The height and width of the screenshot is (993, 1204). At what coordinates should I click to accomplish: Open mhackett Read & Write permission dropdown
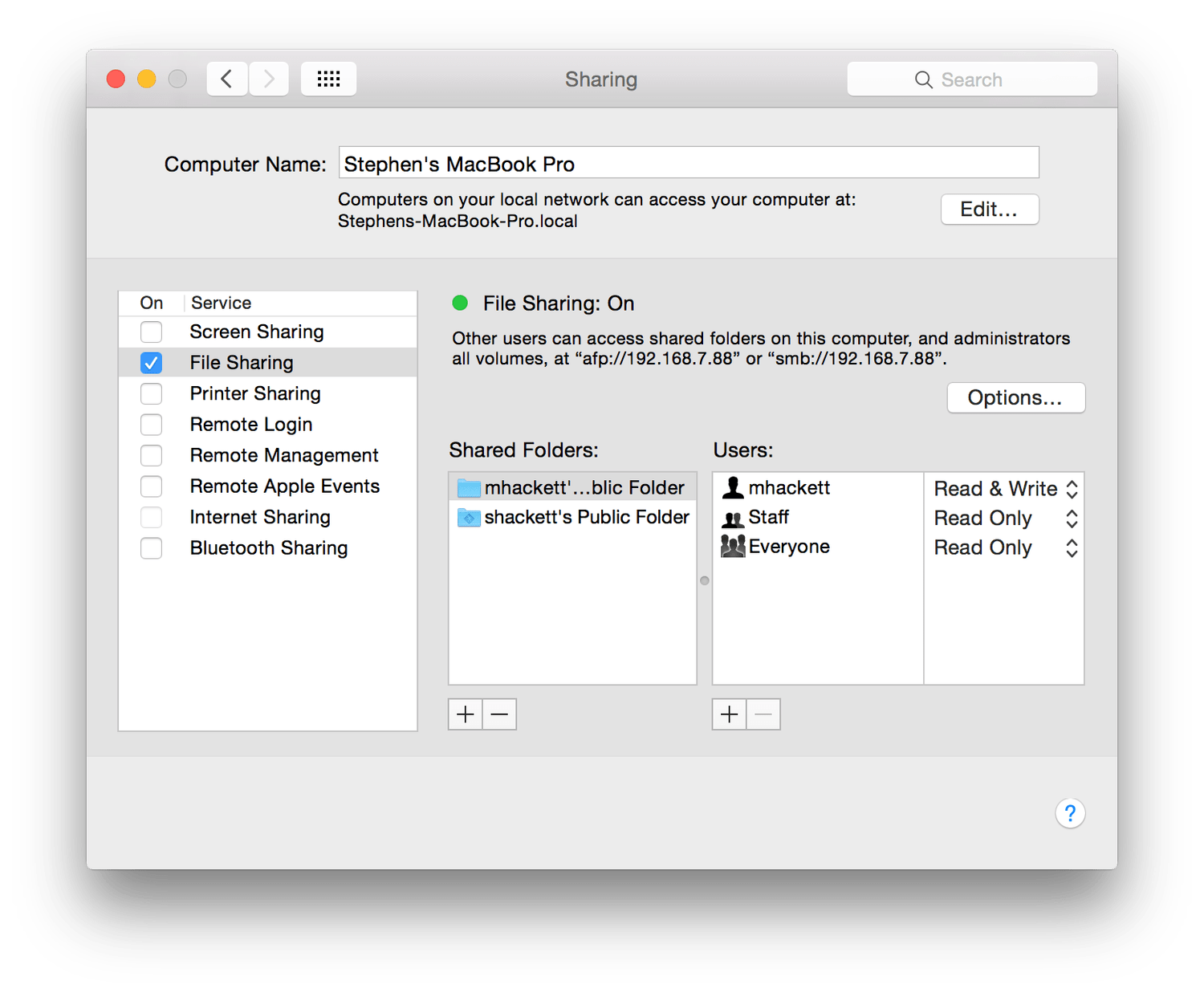1005,489
